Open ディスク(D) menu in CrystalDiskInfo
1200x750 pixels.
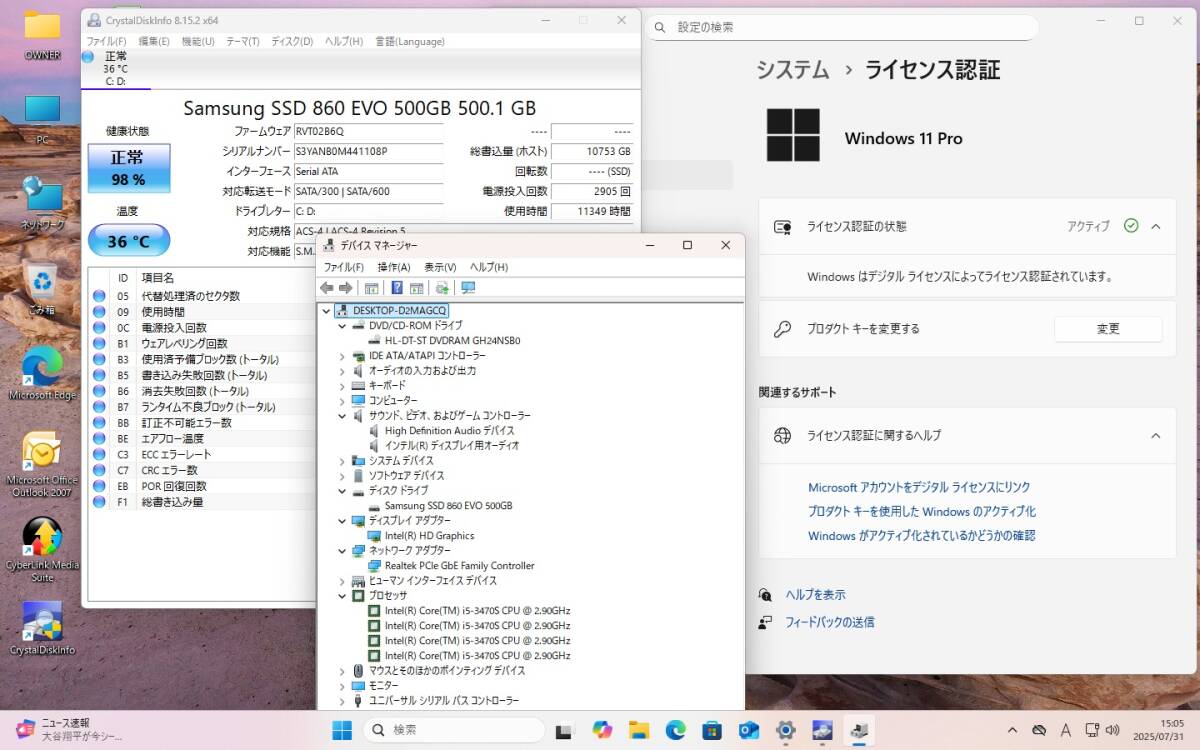coord(292,41)
